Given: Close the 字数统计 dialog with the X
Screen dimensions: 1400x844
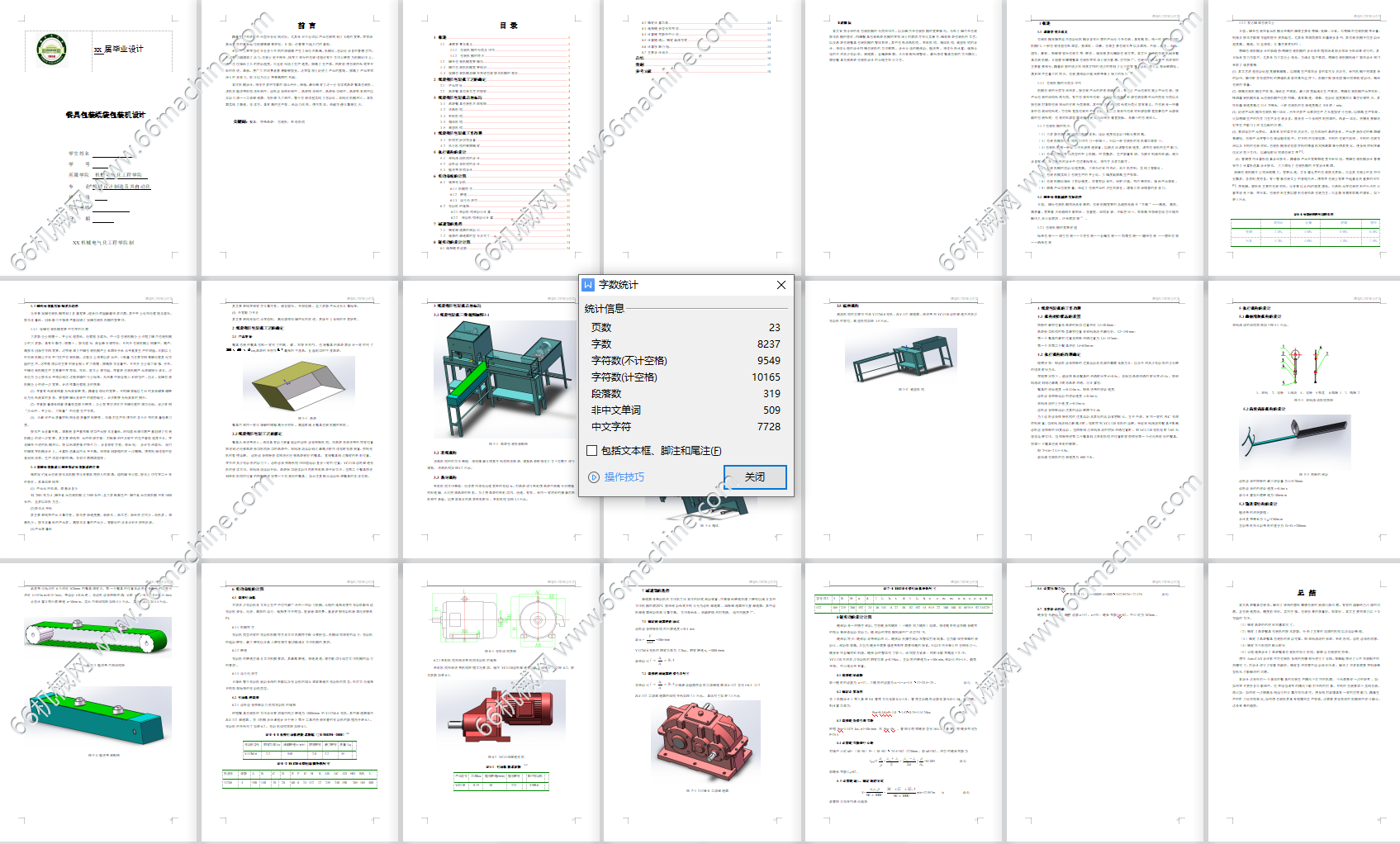Looking at the screenshot, I should coord(781,285).
